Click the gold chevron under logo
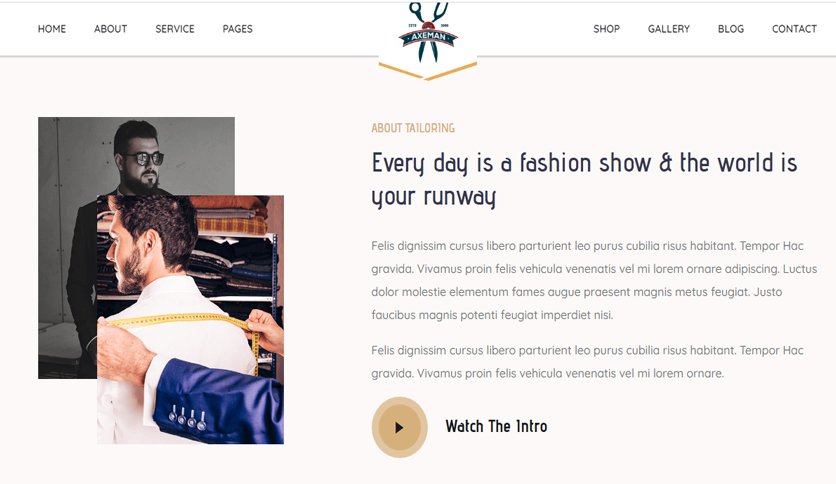Image resolution: width=836 pixels, height=484 pixels. click(x=428, y=71)
